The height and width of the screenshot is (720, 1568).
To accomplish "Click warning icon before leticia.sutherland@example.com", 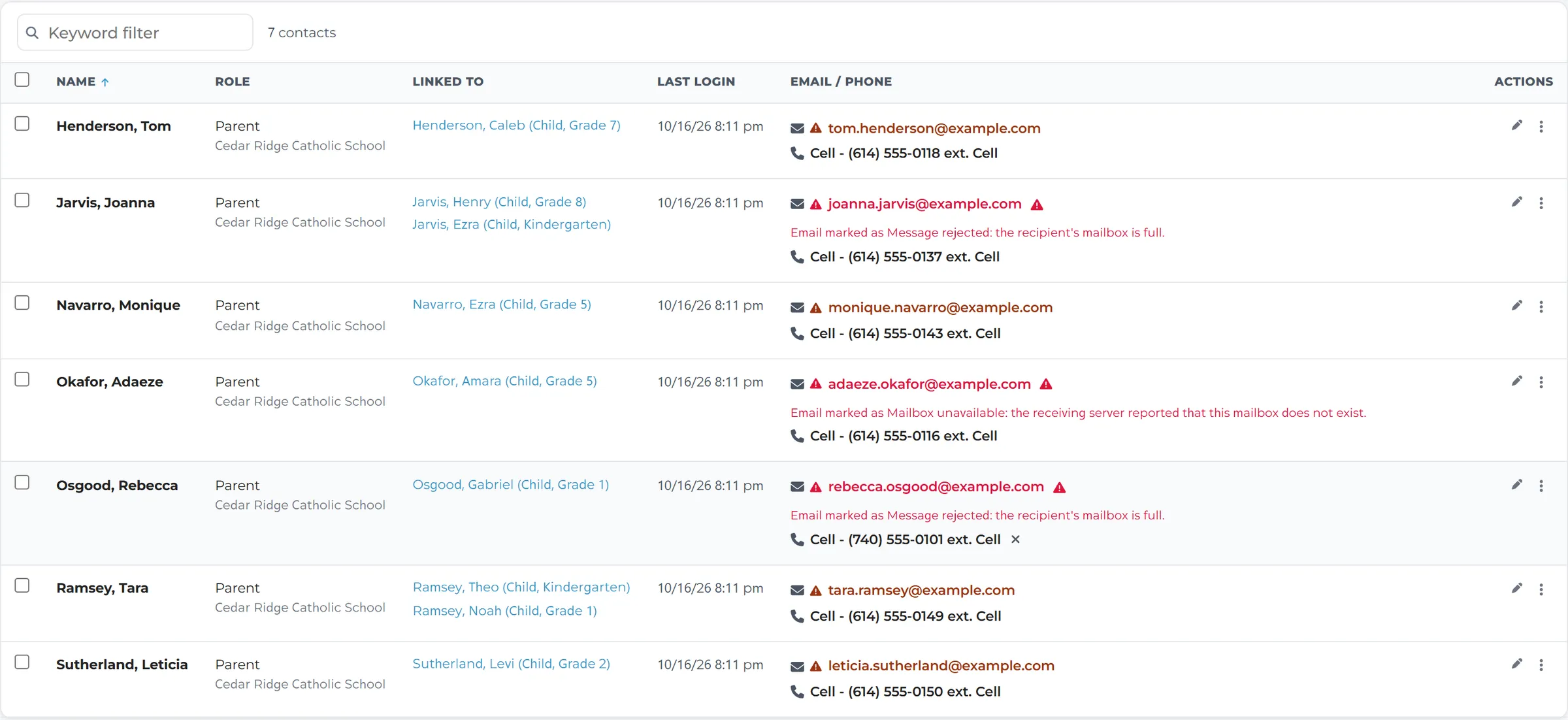I will (x=816, y=666).
